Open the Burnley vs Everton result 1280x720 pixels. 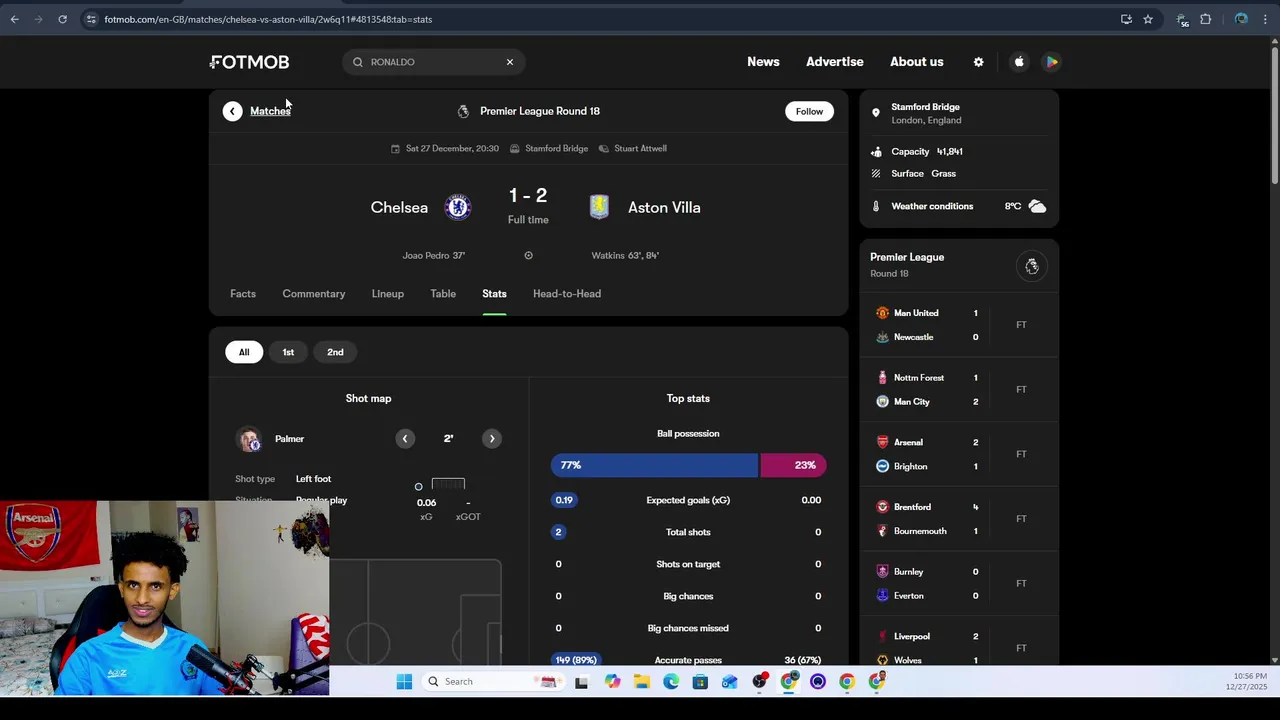coord(959,584)
